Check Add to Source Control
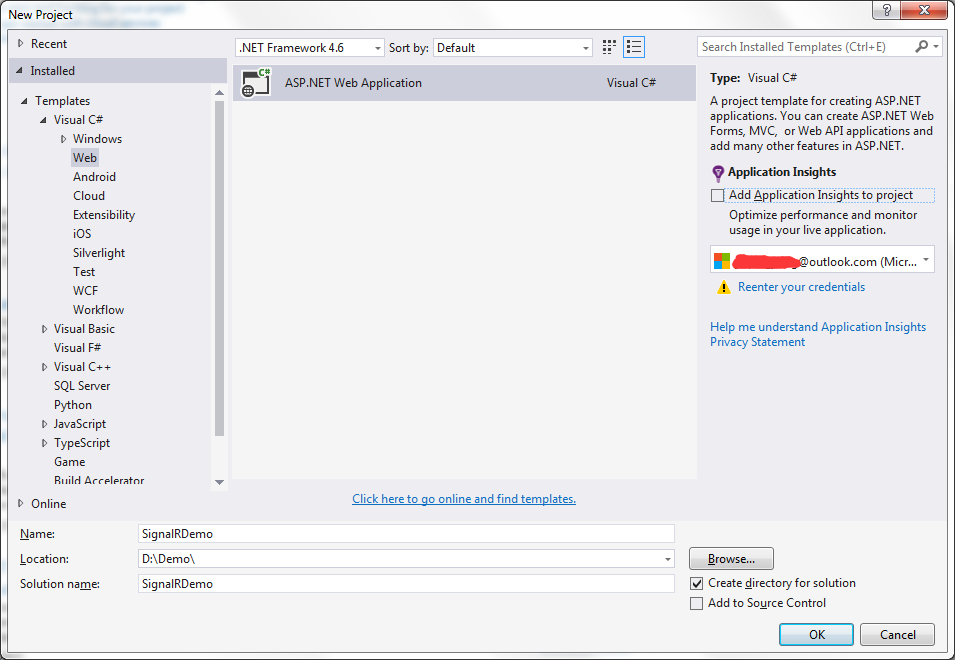 (x=697, y=603)
